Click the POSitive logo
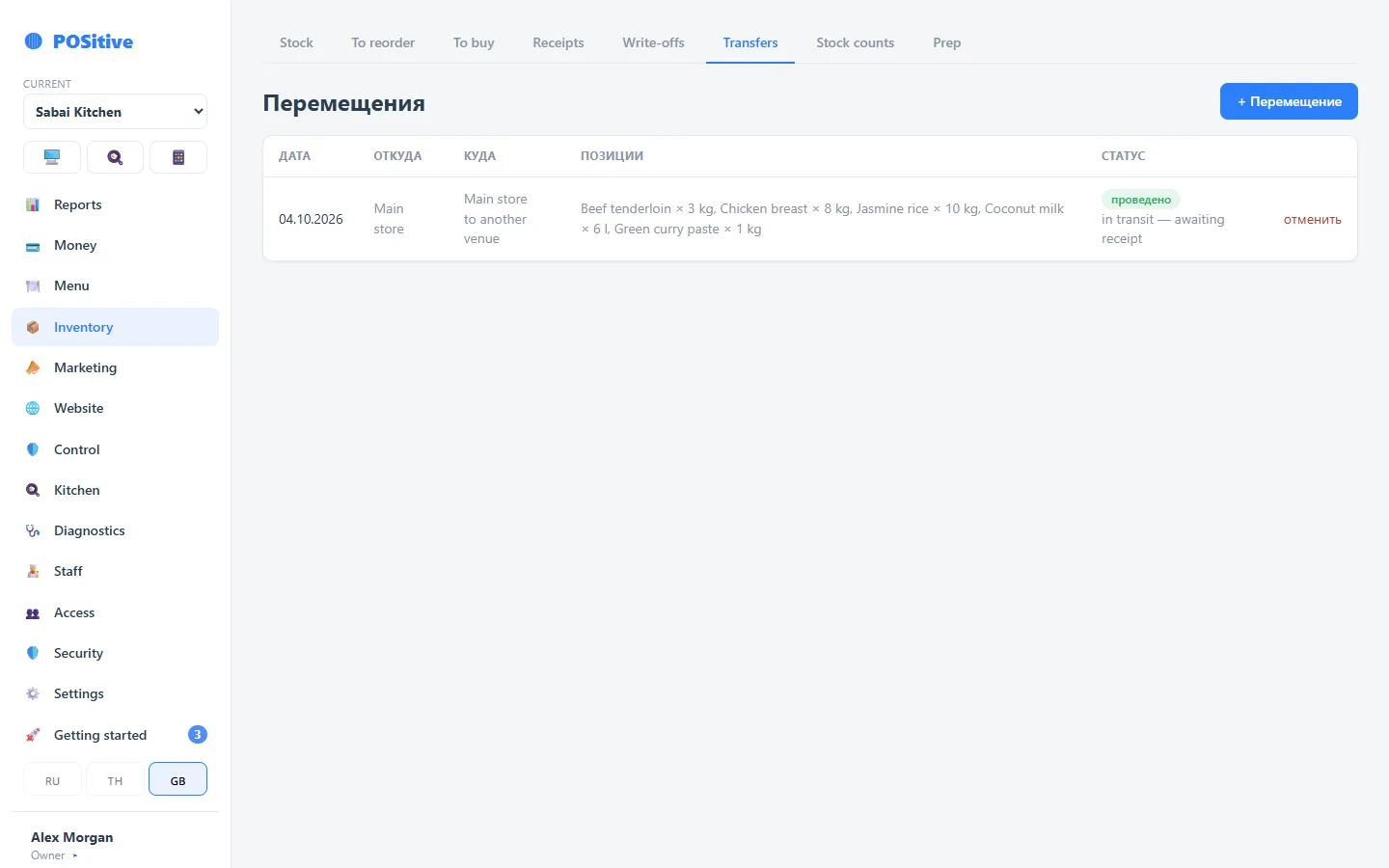The image size is (1389, 868). pyautogui.click(x=79, y=41)
